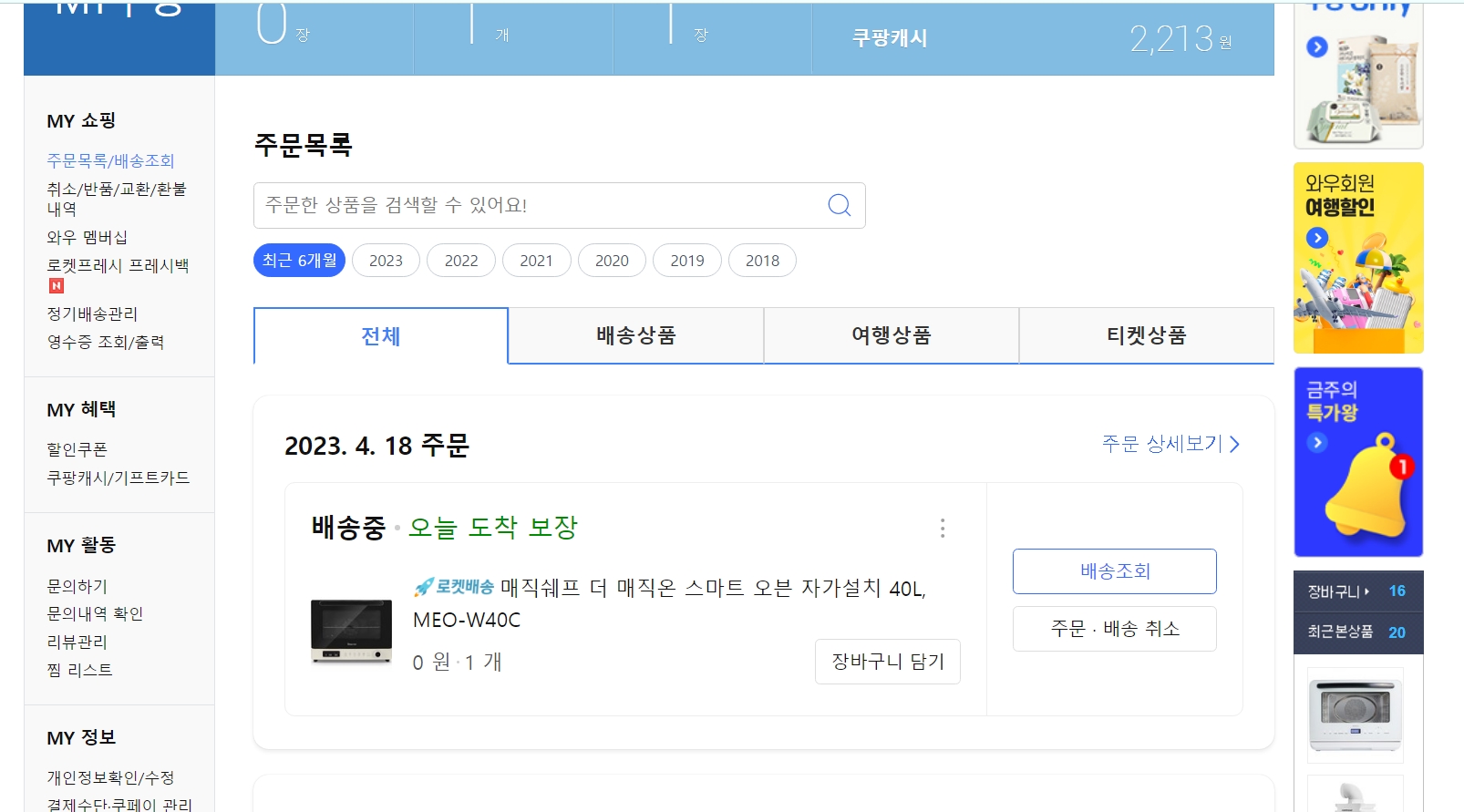Screen dimensions: 1464x812
Task: Open 쿠팡캐시/기프트카드 from the sidebar
Action: pos(119,477)
